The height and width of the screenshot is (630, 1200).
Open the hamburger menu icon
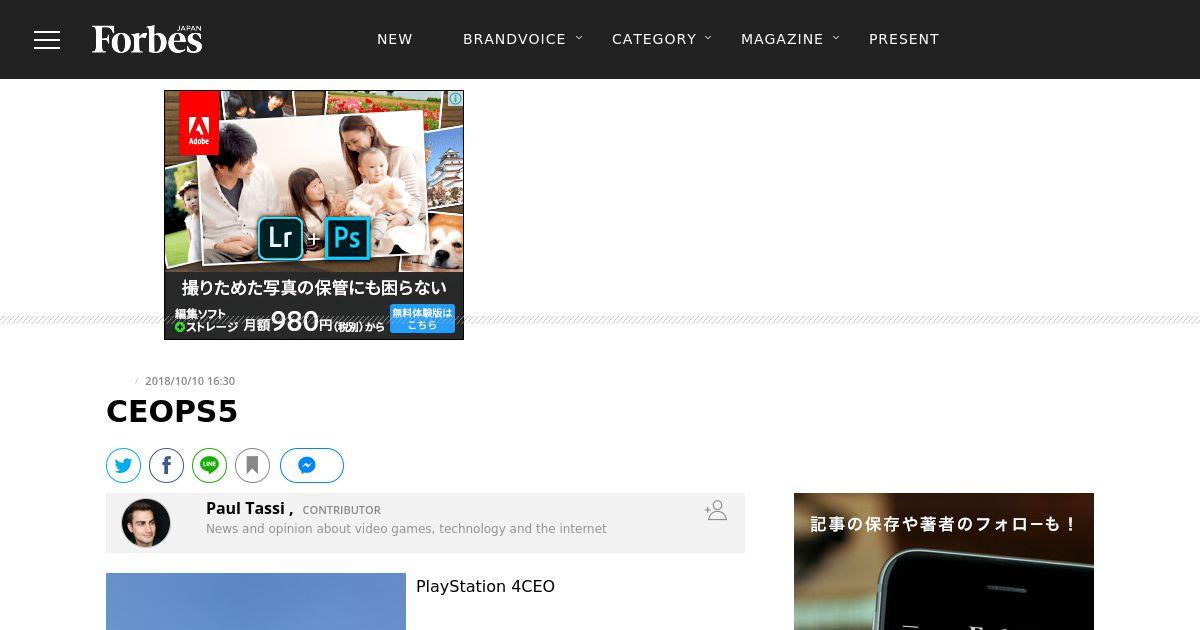47,39
